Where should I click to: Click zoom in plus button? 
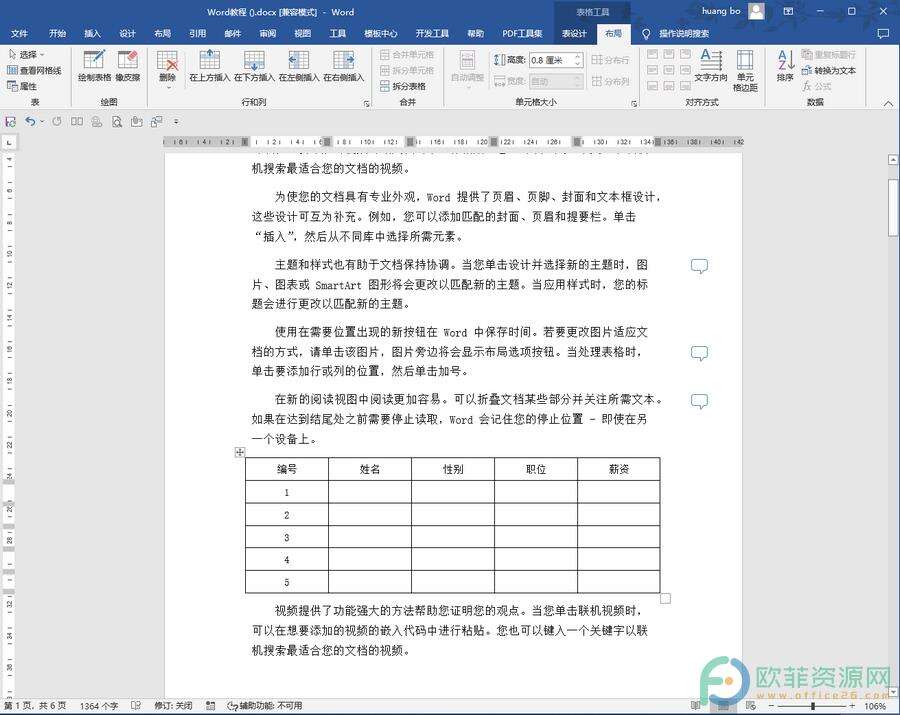click(x=852, y=705)
